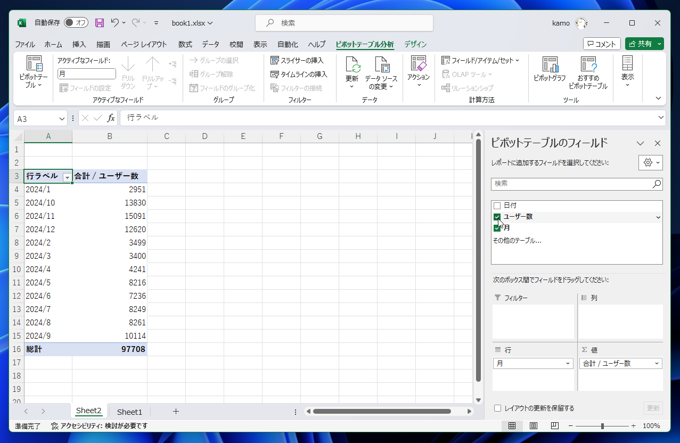
Task: Open Recommended PivotTables
Action: tap(588, 73)
